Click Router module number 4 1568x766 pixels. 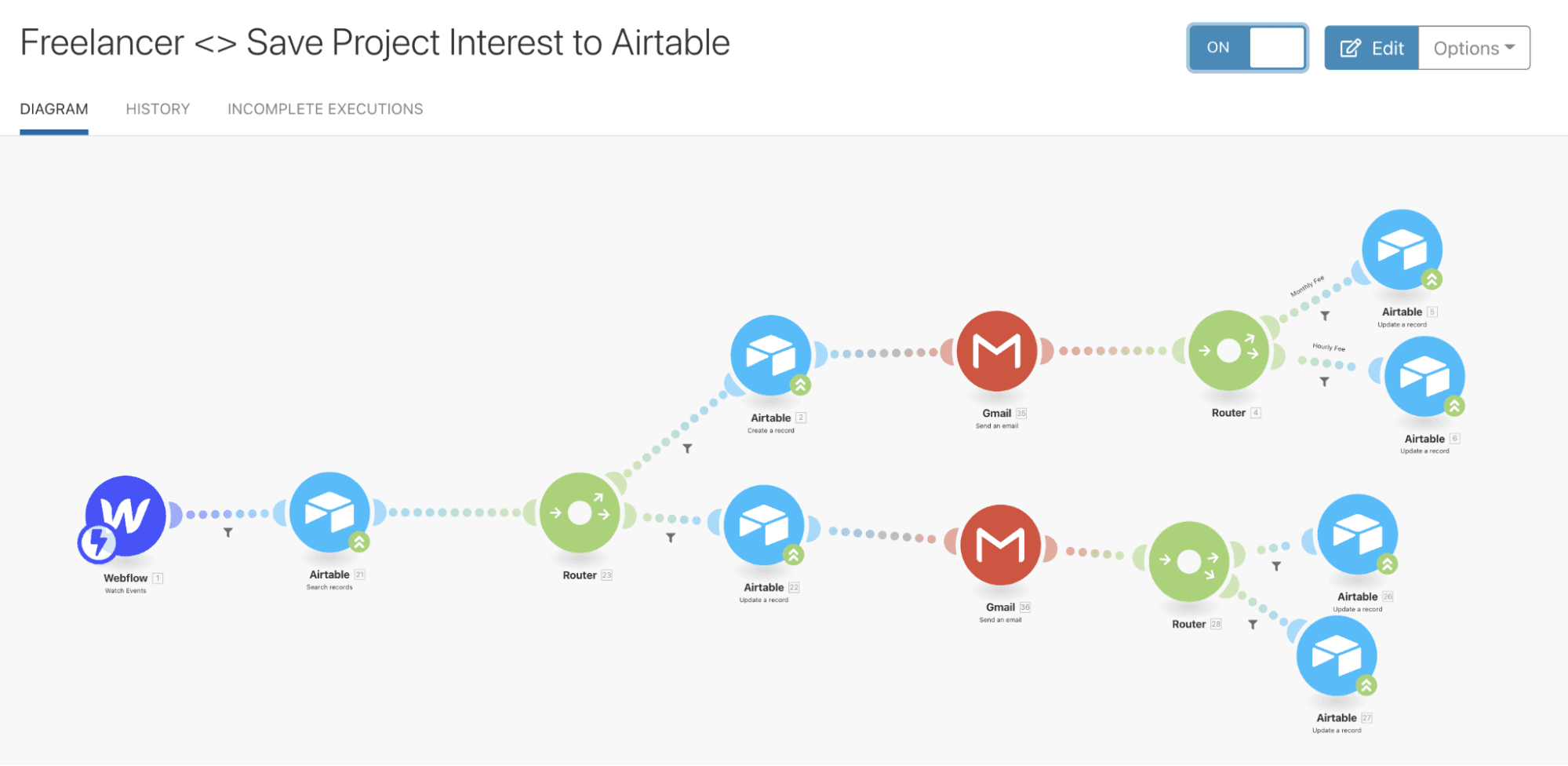click(x=1228, y=351)
